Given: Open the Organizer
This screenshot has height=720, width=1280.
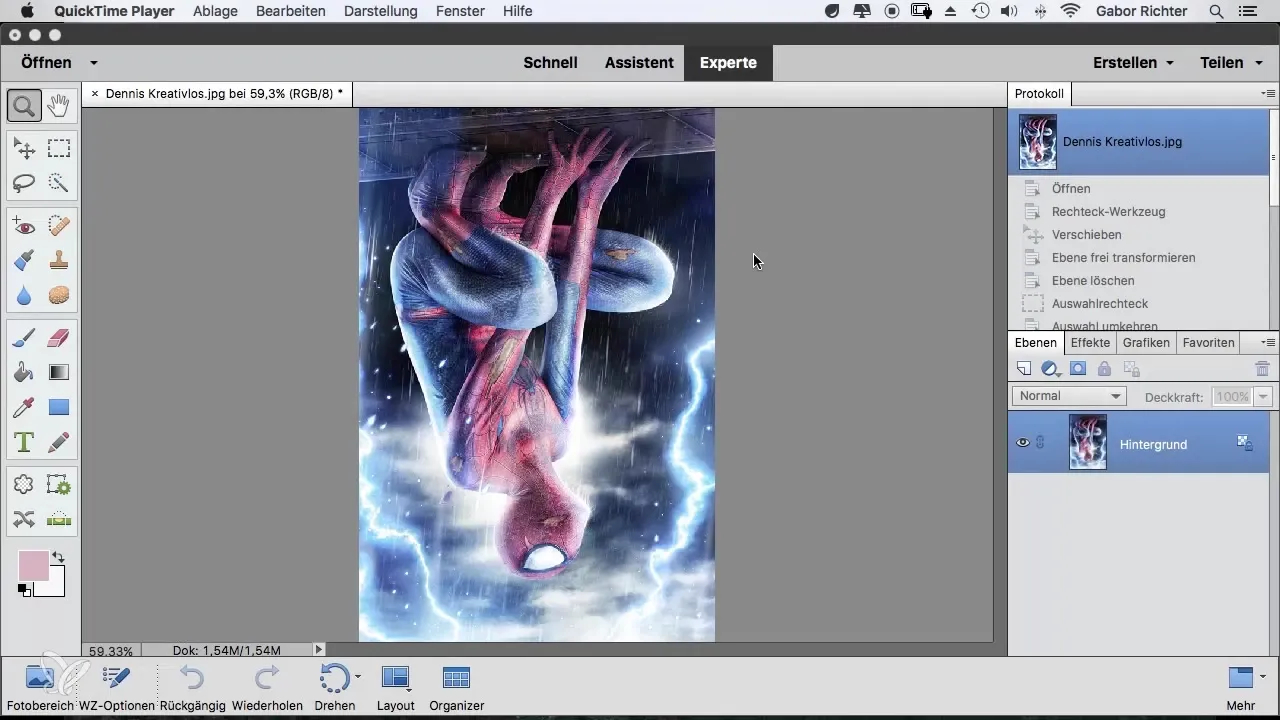Looking at the screenshot, I should [x=456, y=688].
